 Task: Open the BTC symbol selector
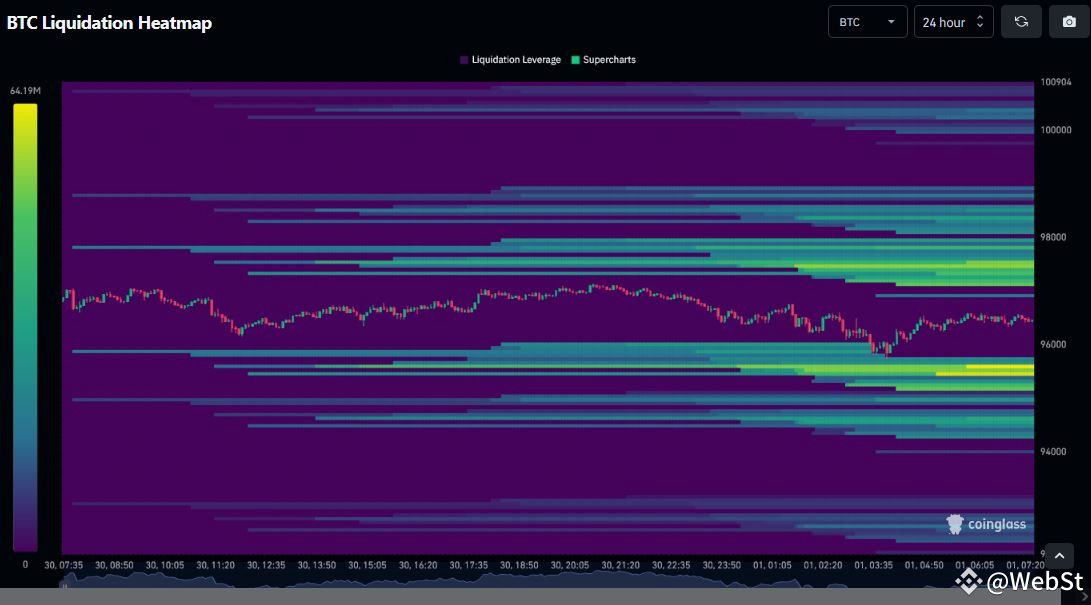pos(866,21)
